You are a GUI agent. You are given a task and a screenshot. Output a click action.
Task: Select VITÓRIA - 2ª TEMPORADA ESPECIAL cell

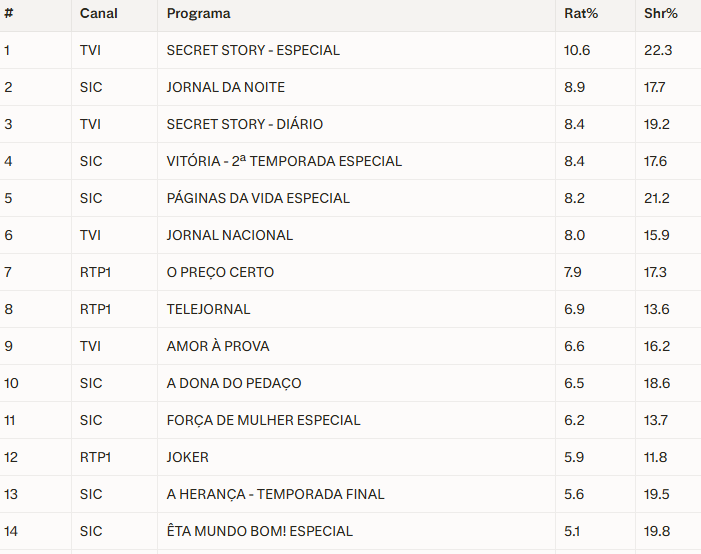284,161
